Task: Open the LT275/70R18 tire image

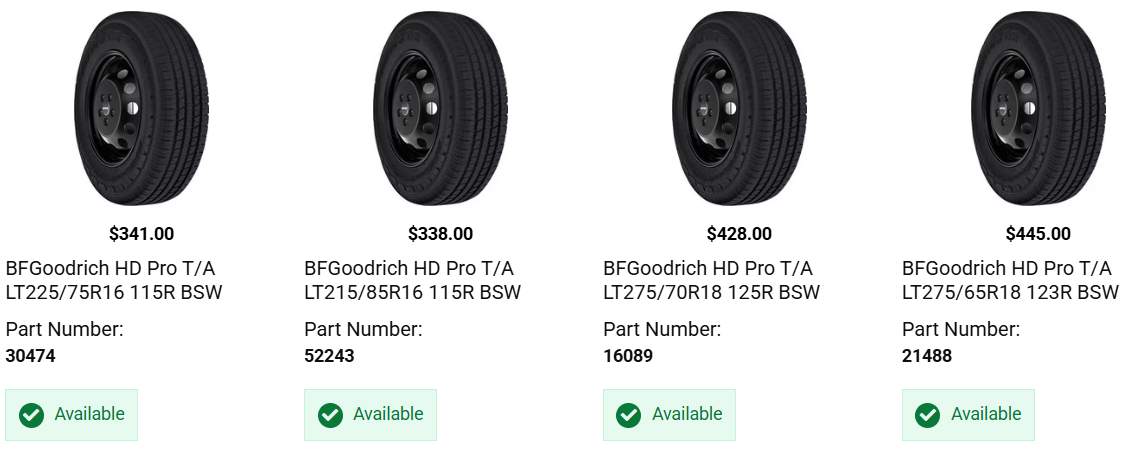Action: tap(739, 108)
